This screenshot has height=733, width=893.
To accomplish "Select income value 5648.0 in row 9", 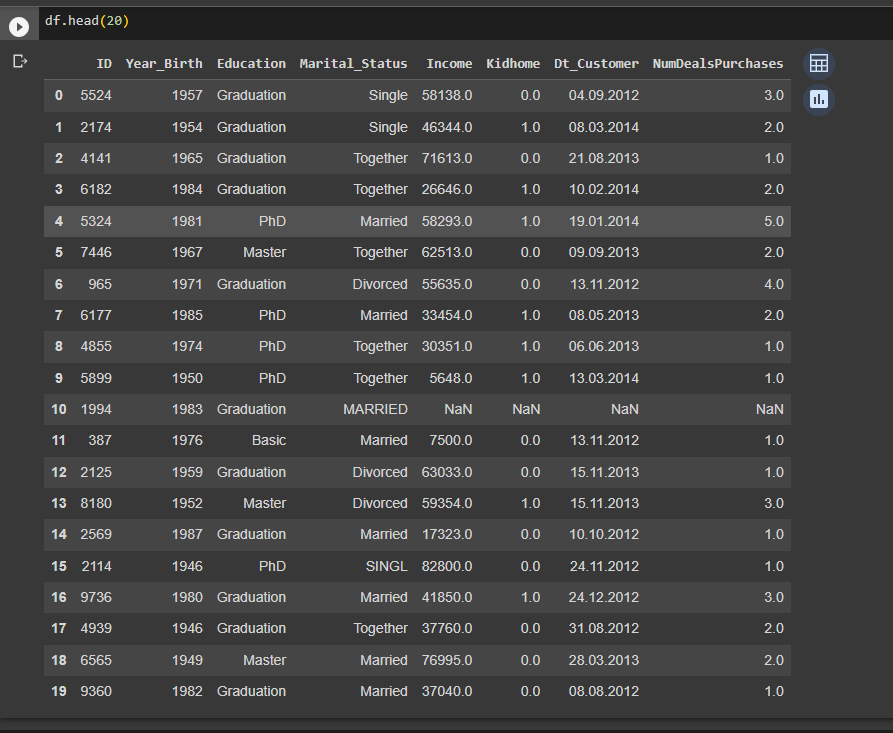I will (450, 378).
